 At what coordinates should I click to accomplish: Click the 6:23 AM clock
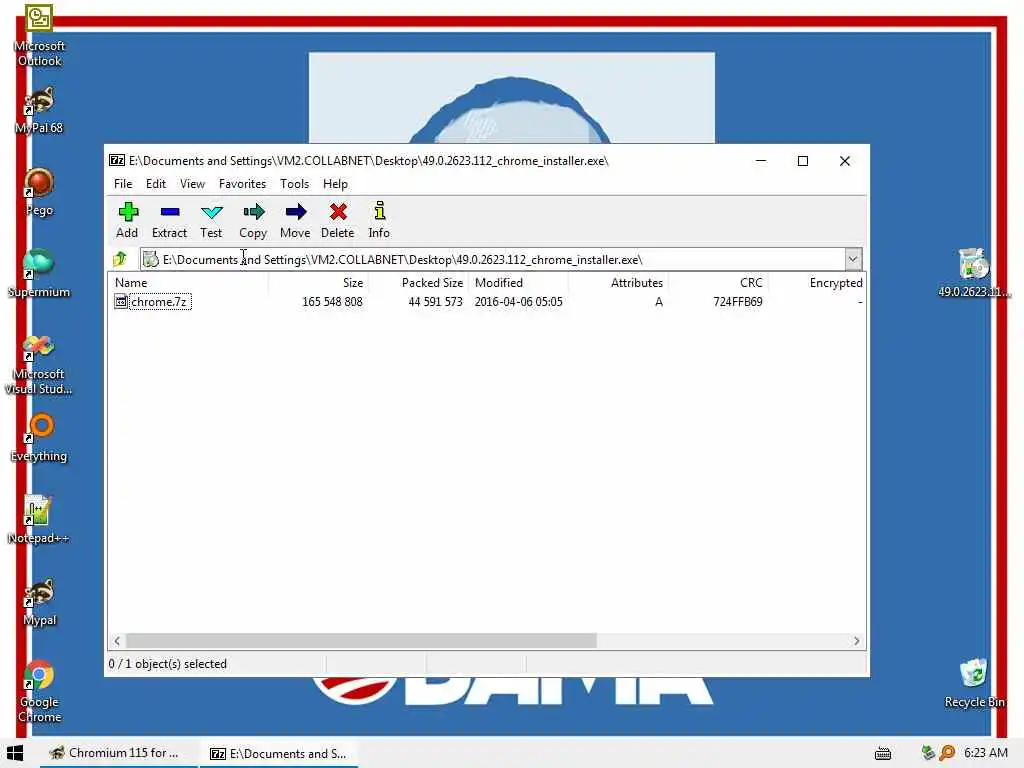(x=986, y=753)
